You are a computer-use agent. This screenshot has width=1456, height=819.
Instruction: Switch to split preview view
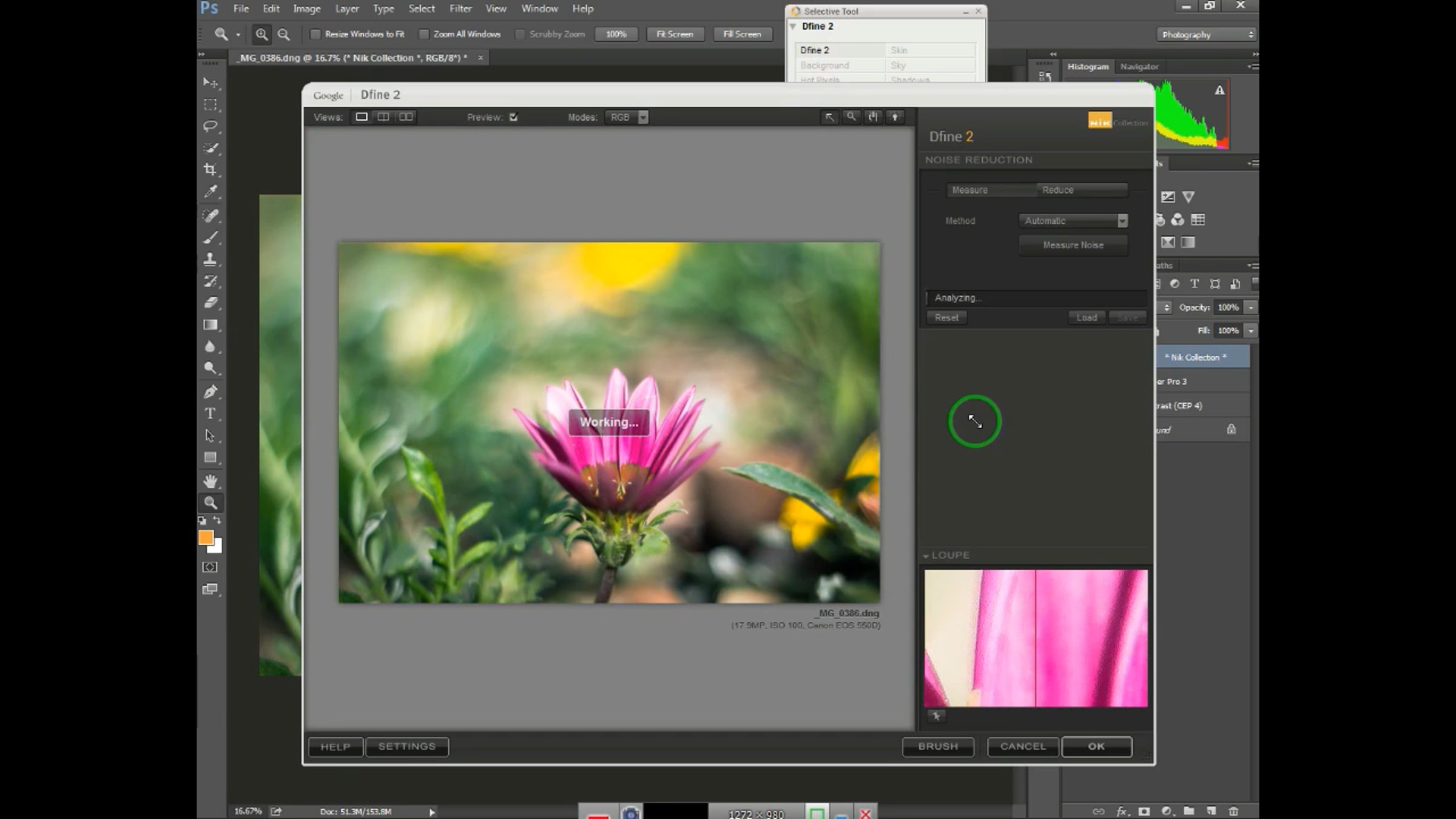383,117
